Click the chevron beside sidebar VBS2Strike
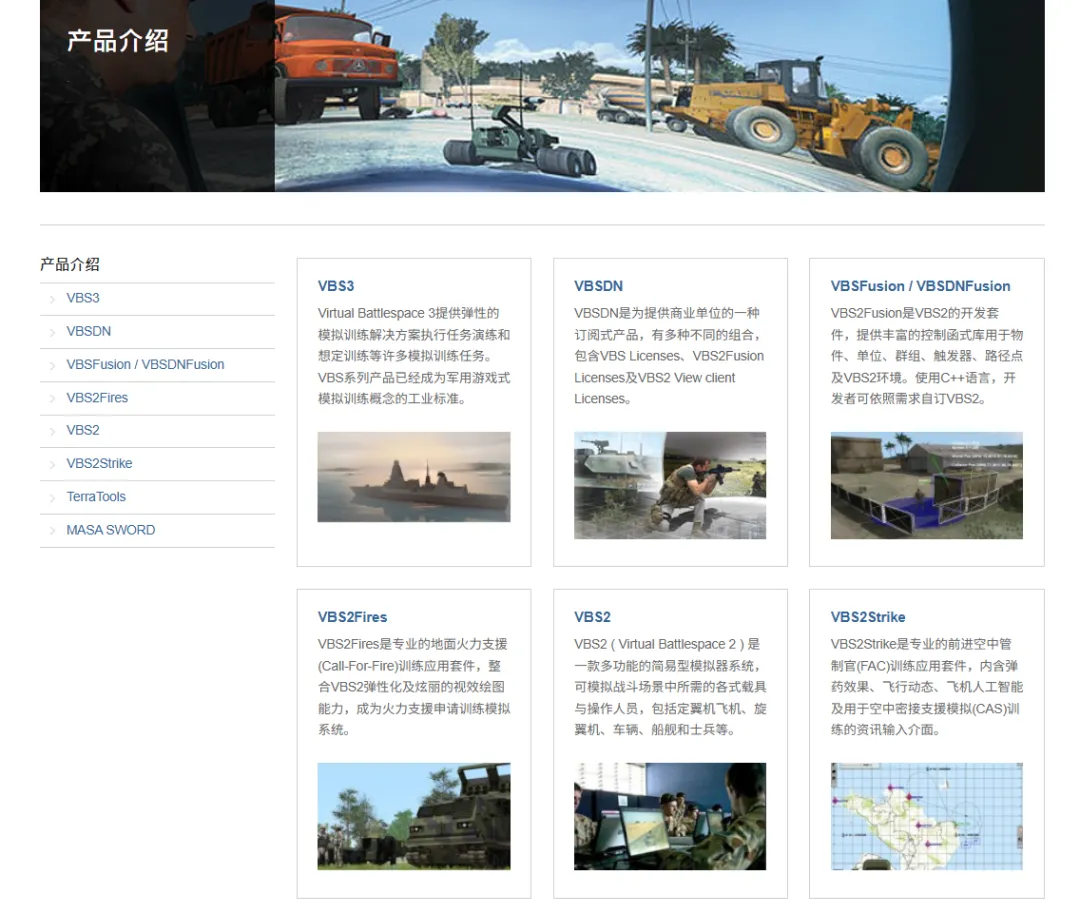 click(x=52, y=464)
